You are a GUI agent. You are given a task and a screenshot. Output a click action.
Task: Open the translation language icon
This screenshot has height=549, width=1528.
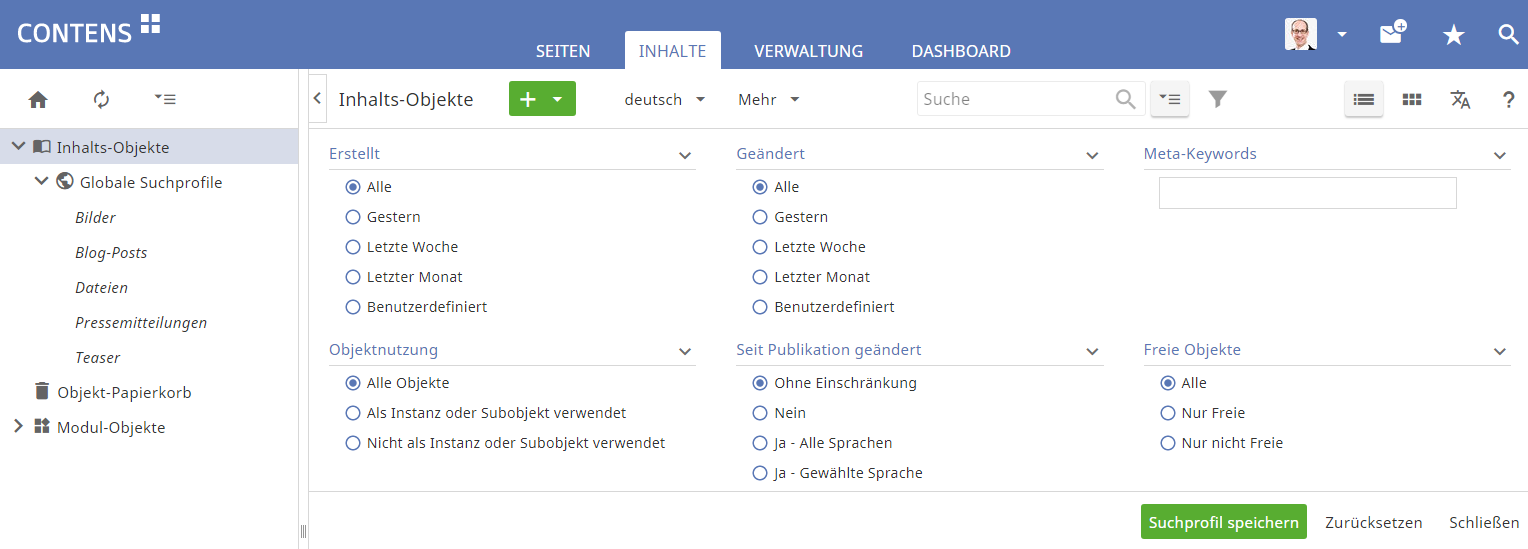1460,99
